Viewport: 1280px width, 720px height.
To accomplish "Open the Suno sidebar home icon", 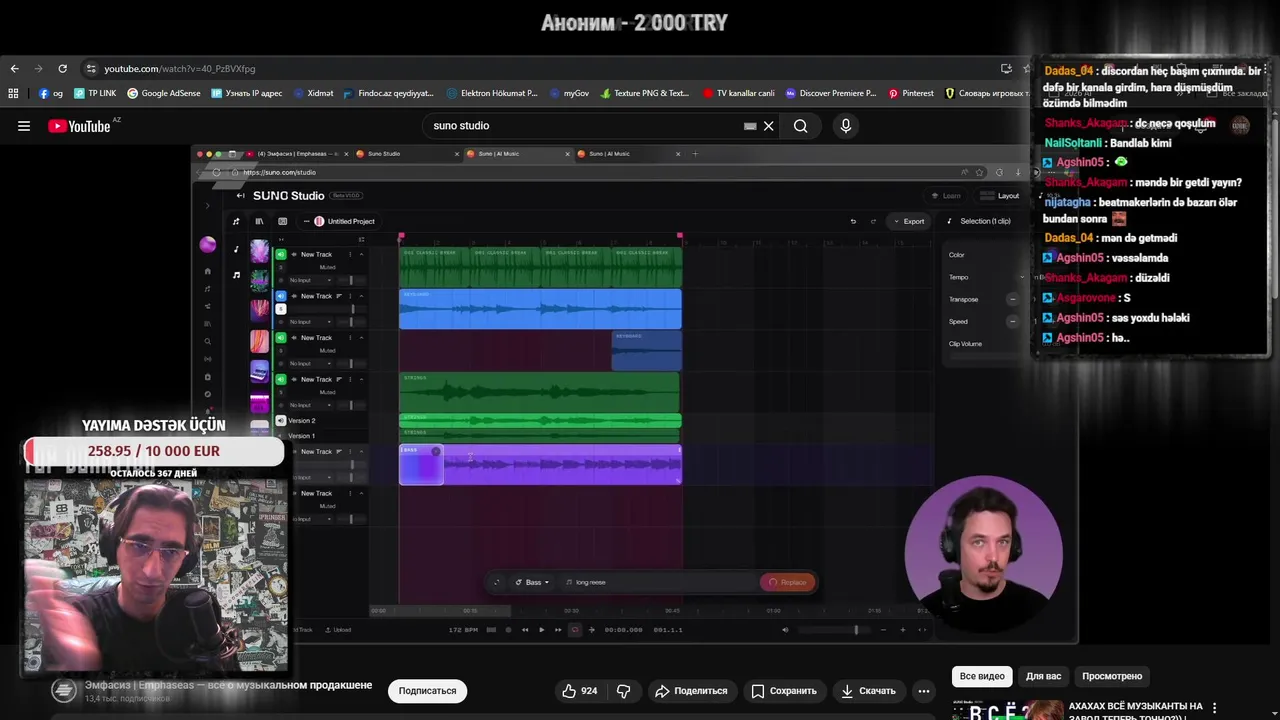I will pos(208,271).
